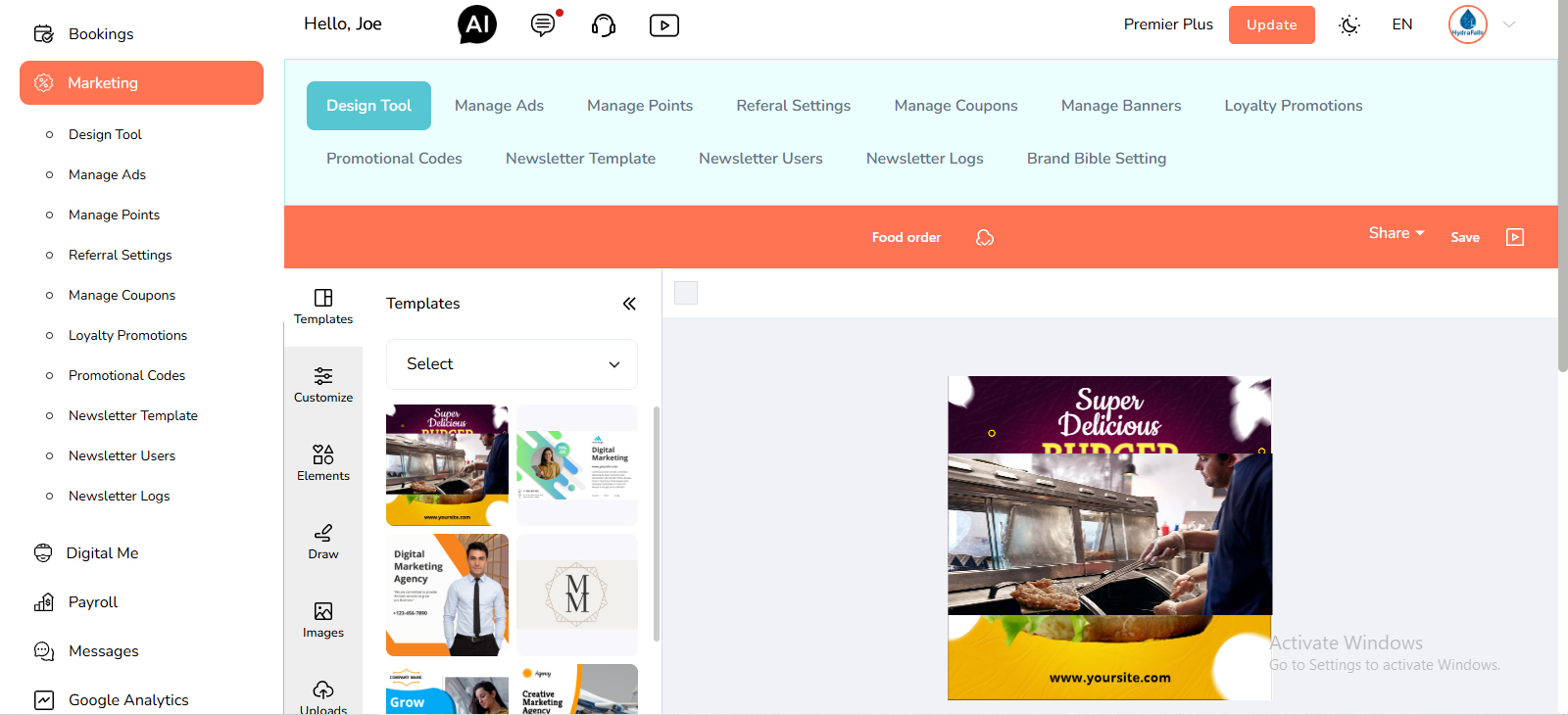Open the Share dropdown
The image size is (1568, 715).
click(1396, 233)
